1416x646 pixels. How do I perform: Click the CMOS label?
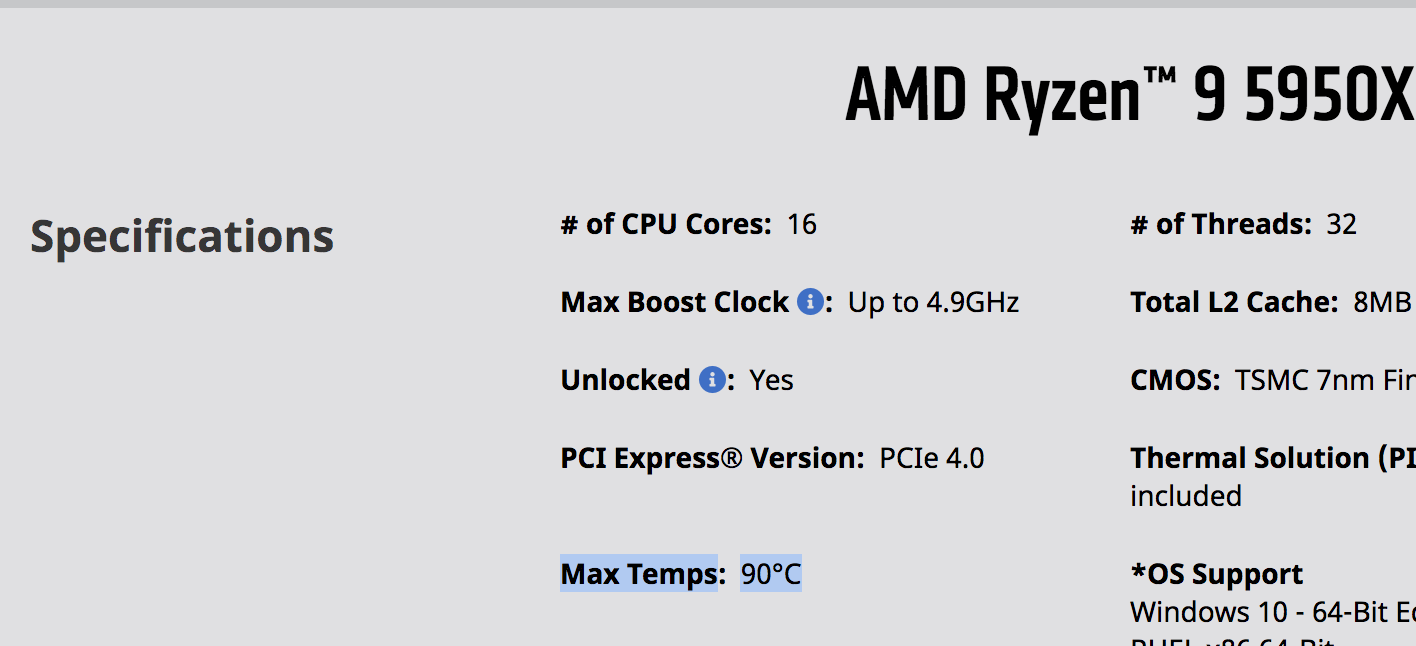1175,379
